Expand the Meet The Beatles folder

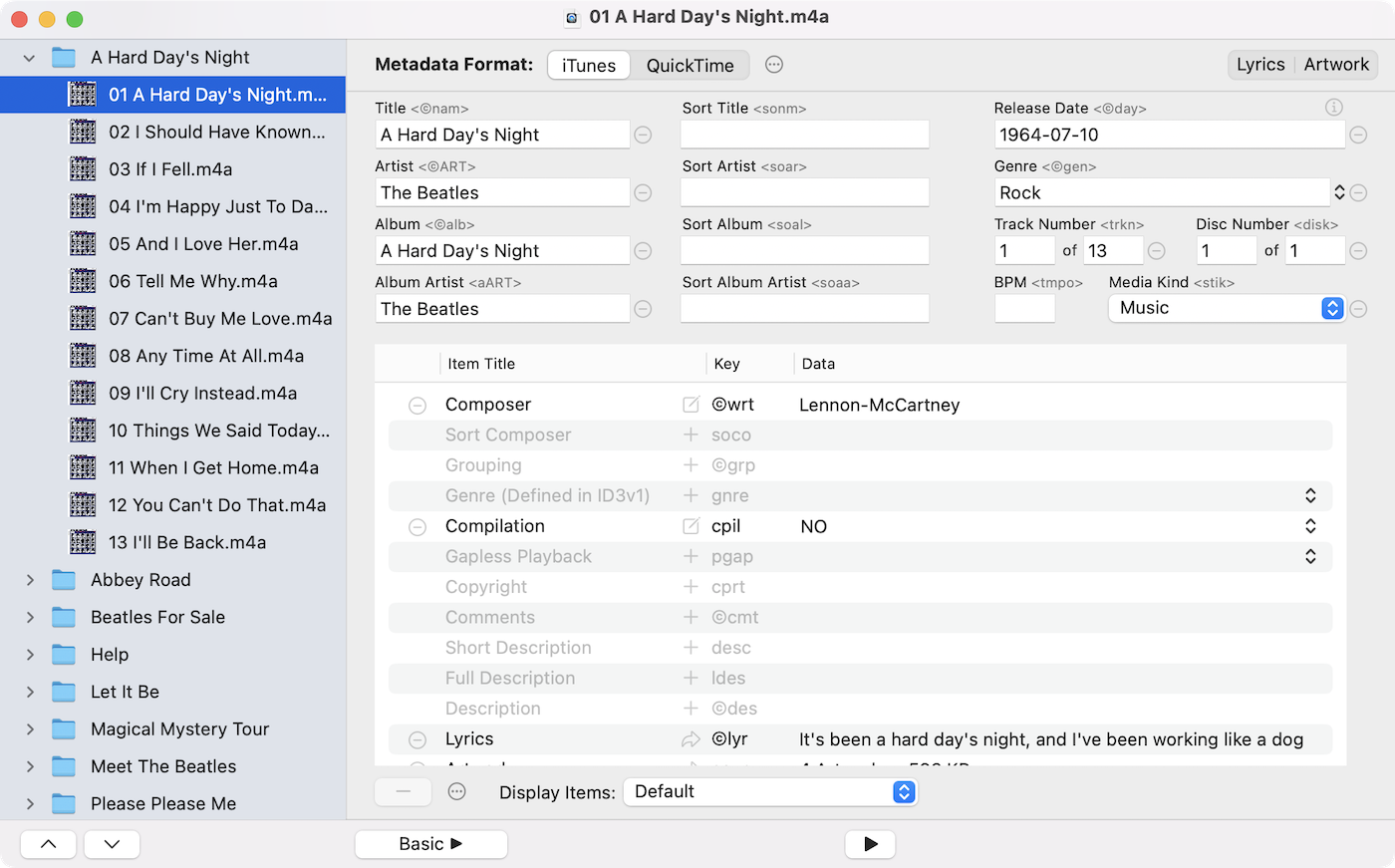(30, 766)
